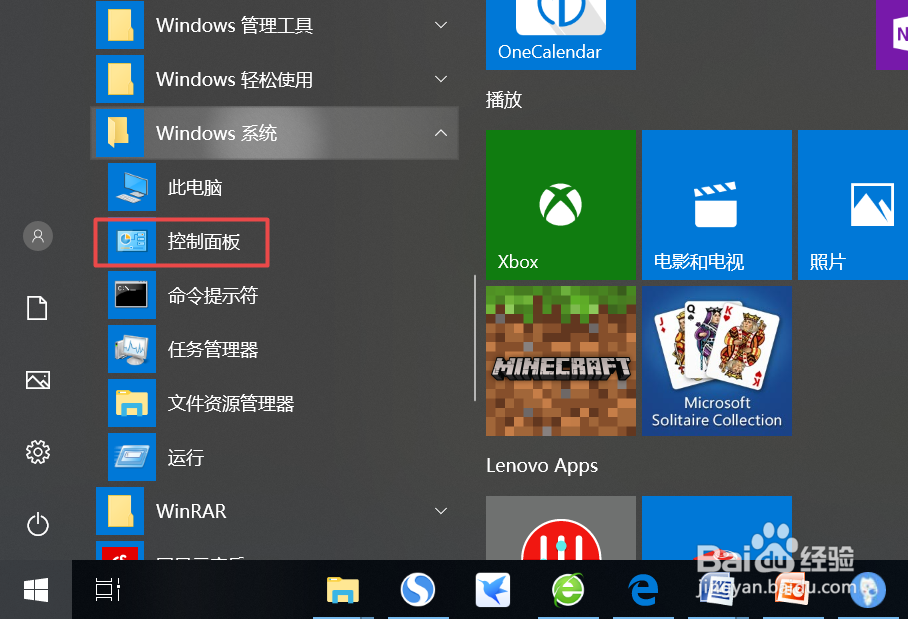
Task: Click the WinRAR folder icon
Action: [120, 511]
